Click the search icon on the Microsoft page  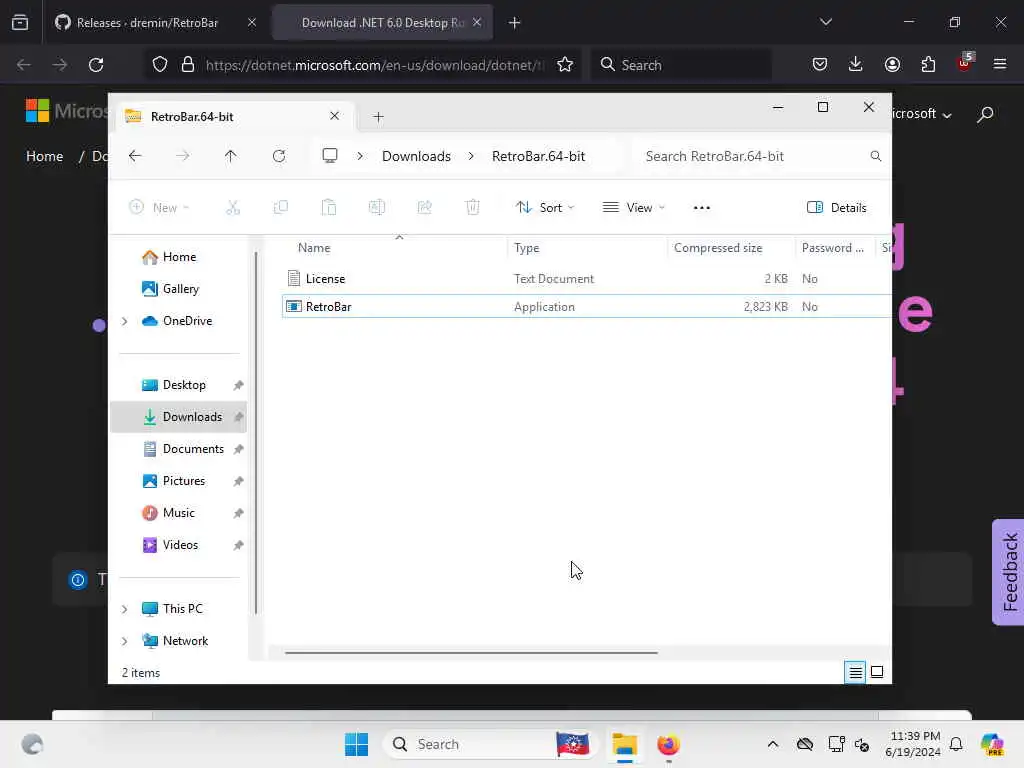[x=985, y=114]
